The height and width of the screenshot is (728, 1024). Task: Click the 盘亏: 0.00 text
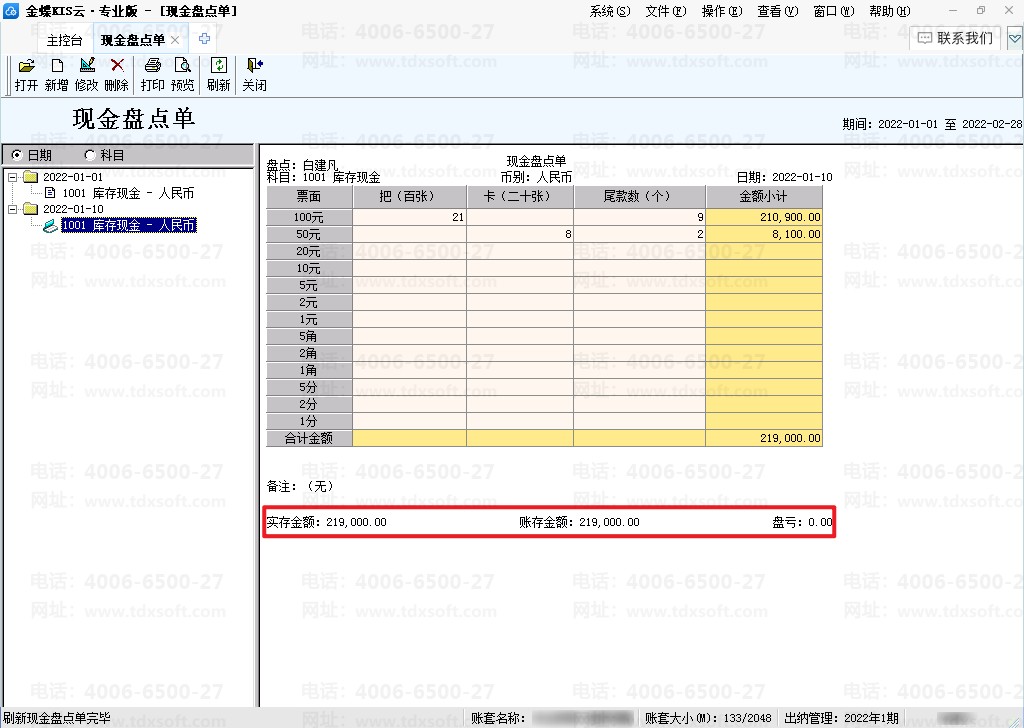pyautogui.click(x=802, y=522)
